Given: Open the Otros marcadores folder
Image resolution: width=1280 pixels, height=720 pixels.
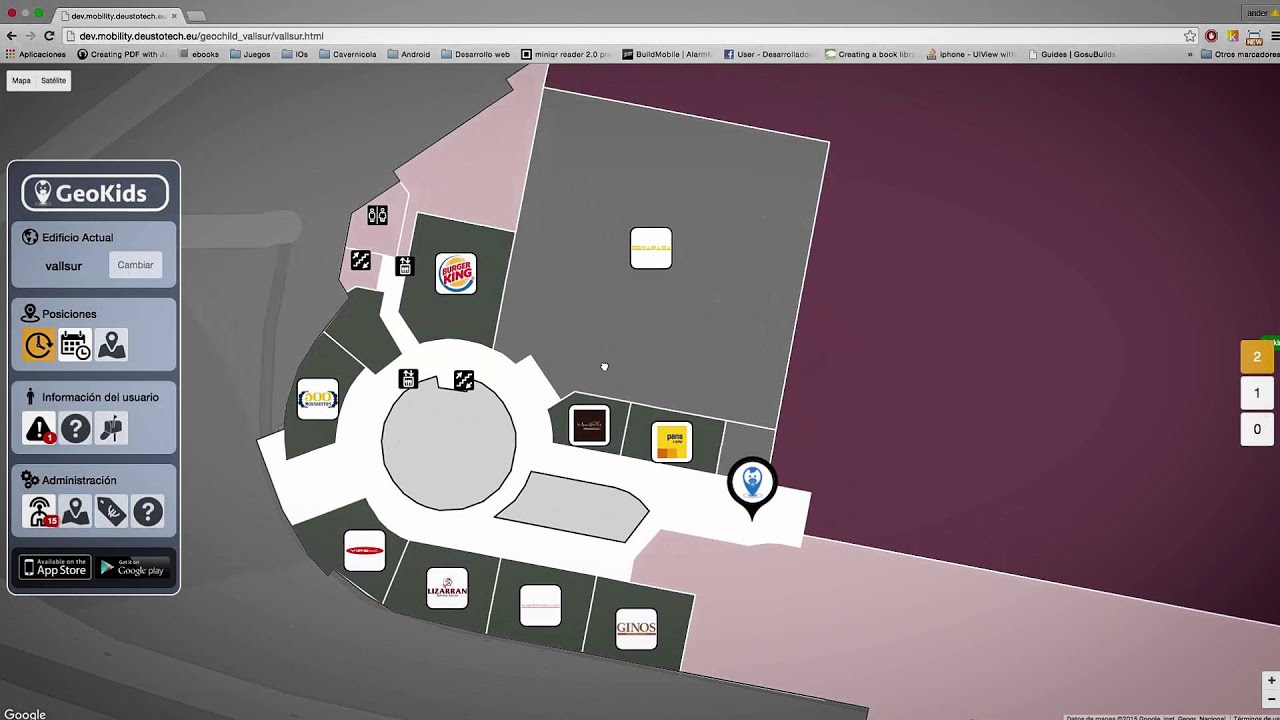Looking at the screenshot, I should pyautogui.click(x=1240, y=54).
